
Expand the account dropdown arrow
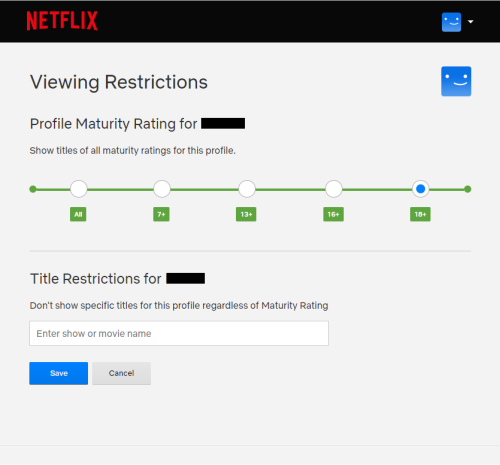[x=471, y=22]
